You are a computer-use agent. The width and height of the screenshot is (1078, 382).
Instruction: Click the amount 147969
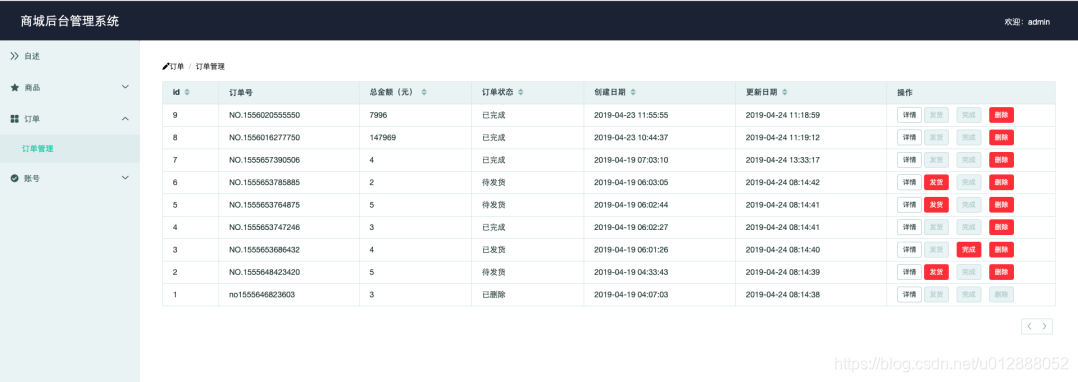tap(382, 137)
